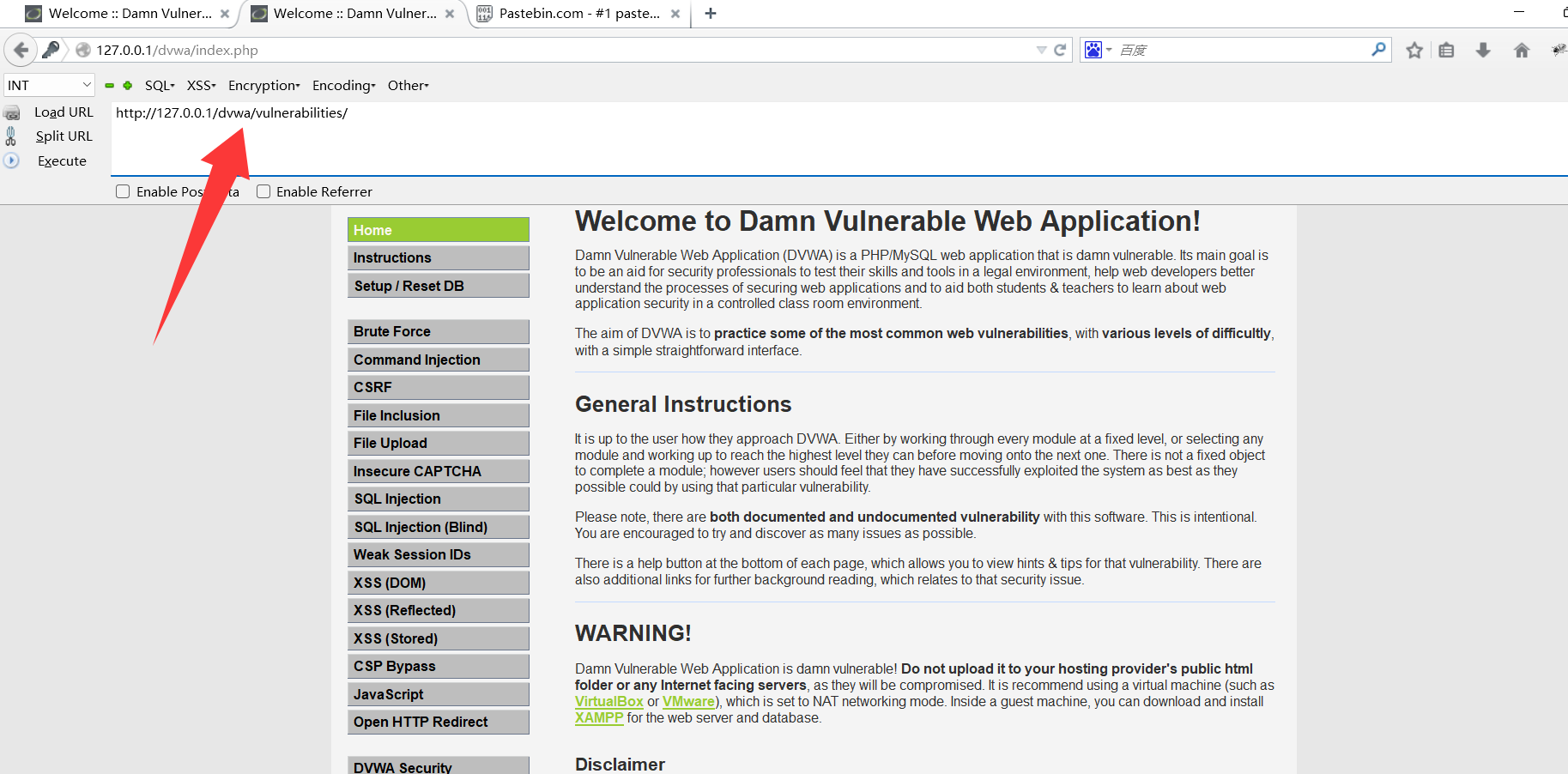Open downloads with the arrow icon

(x=1483, y=50)
